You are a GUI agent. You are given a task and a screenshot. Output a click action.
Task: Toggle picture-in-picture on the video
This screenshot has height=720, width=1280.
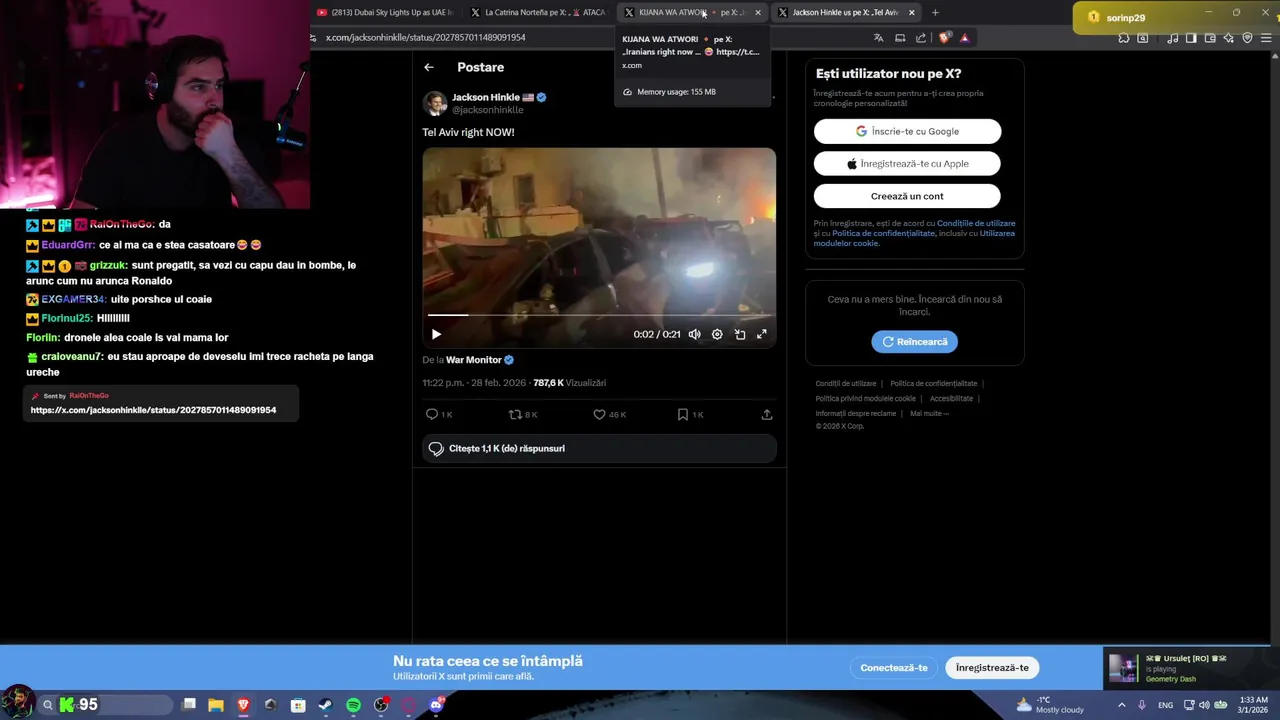[740, 334]
